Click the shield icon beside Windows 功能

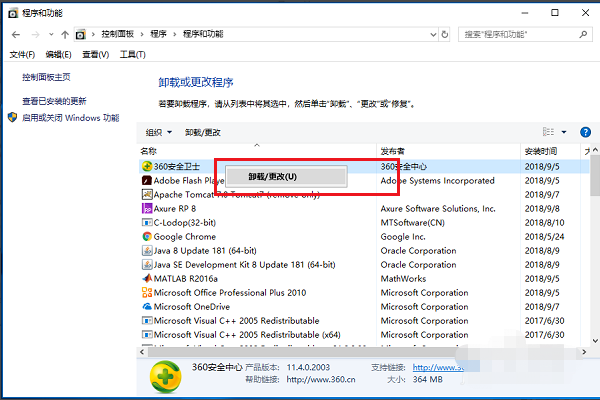[13, 117]
